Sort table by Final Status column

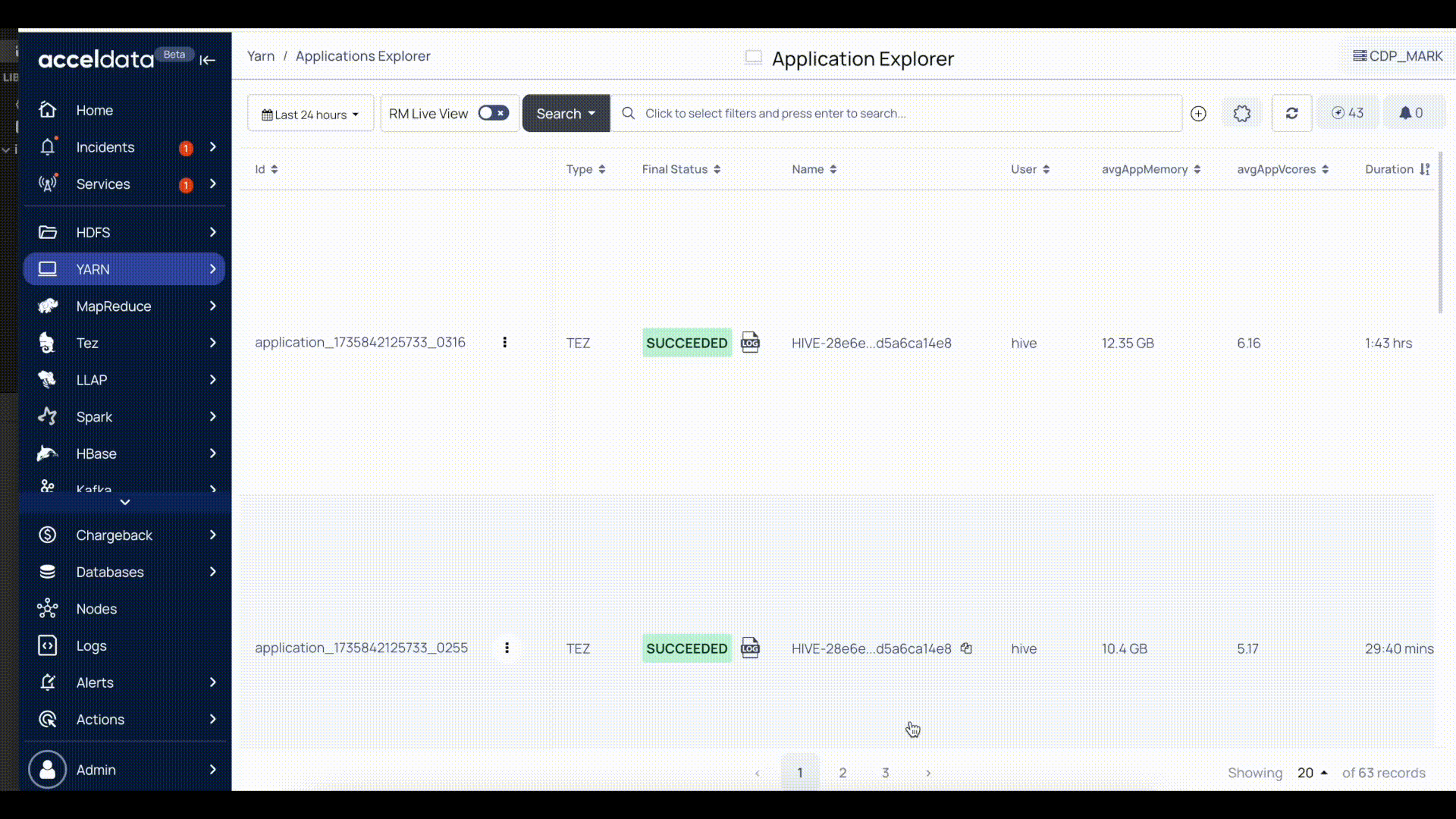[x=680, y=169]
